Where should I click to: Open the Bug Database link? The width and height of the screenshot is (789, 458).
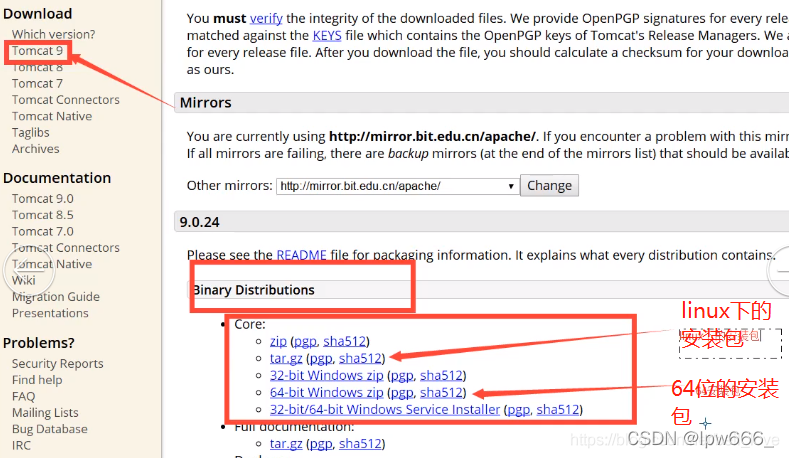point(50,429)
